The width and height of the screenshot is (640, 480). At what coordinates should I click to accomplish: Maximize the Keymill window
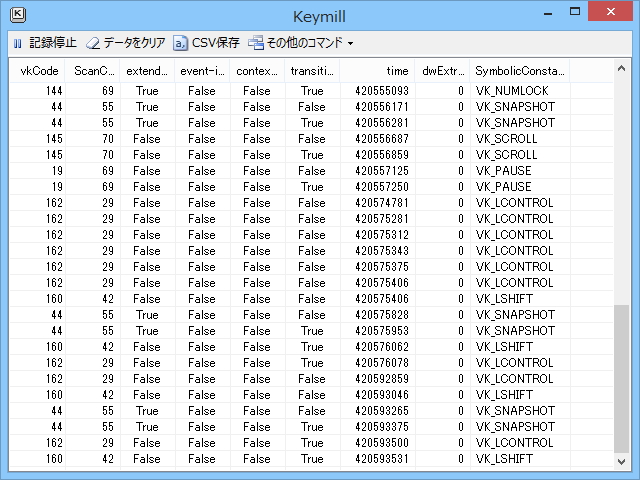click(575, 11)
